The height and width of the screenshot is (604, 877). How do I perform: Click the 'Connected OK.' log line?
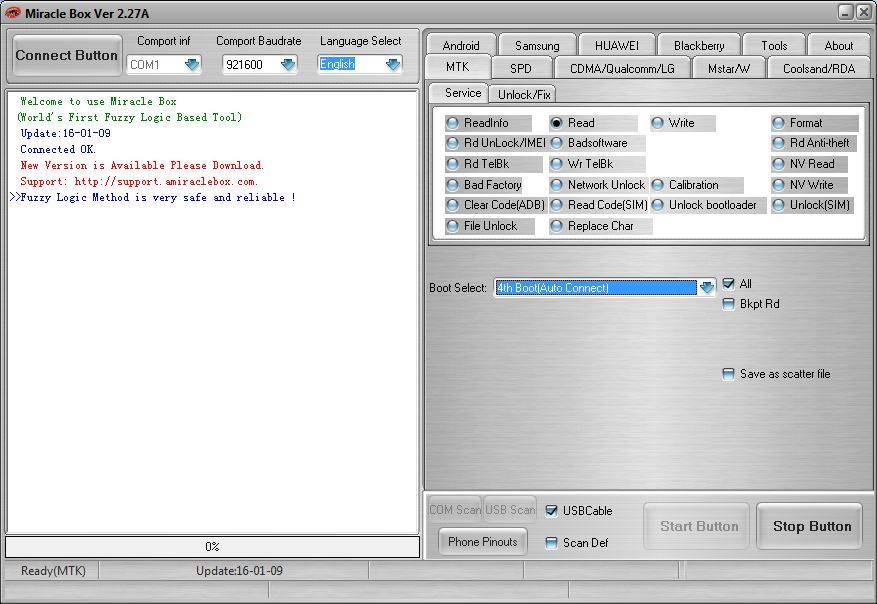[58, 149]
